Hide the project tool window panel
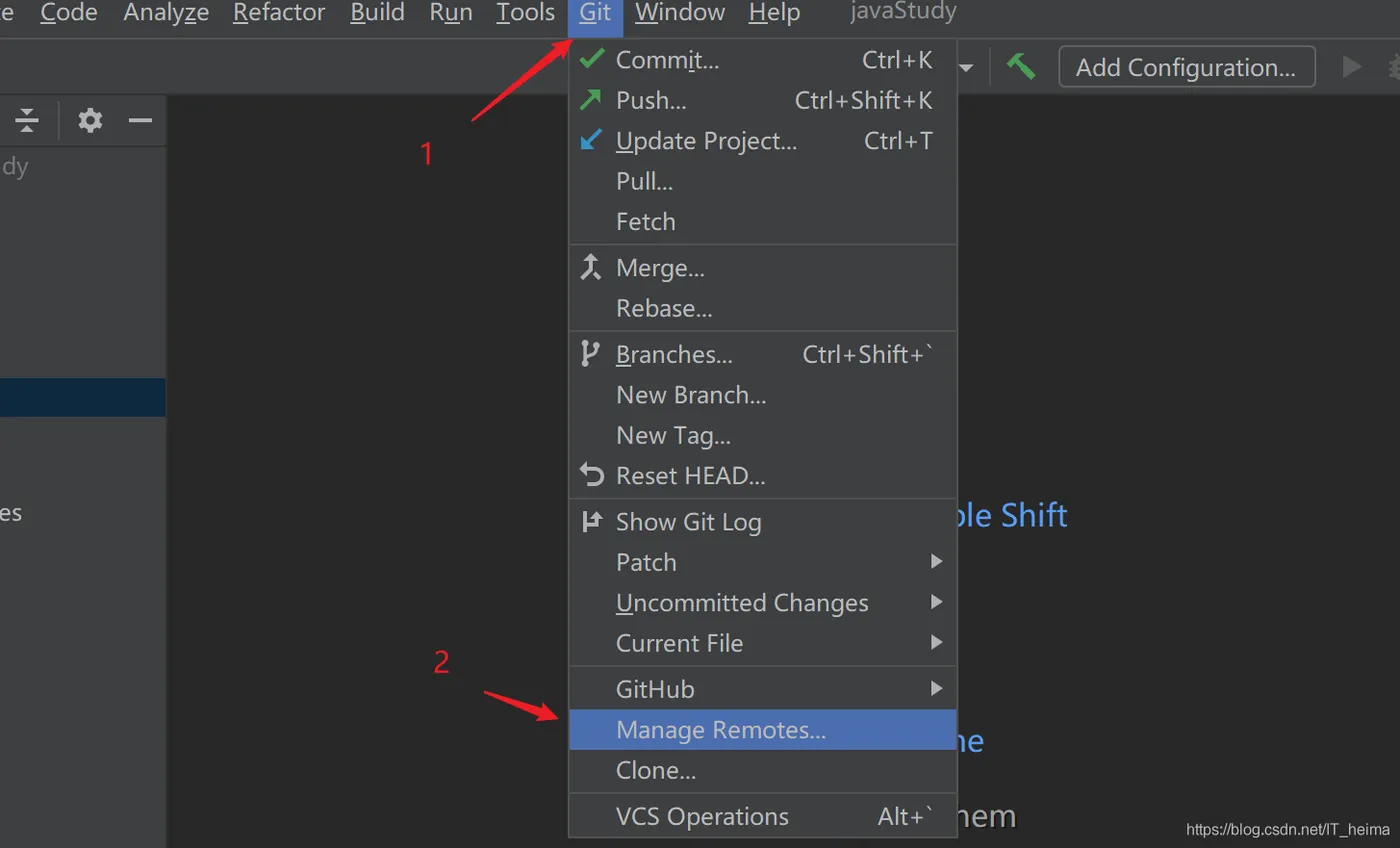 140,121
